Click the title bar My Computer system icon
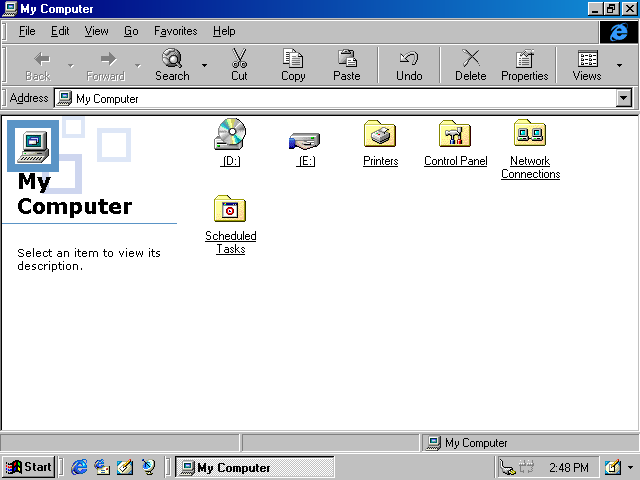 (x=9, y=9)
